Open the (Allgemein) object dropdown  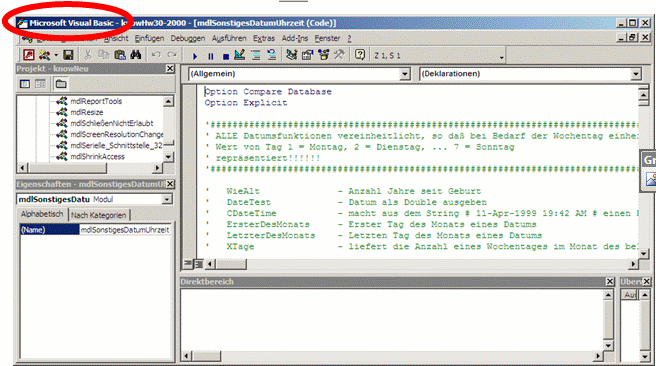click(x=404, y=74)
